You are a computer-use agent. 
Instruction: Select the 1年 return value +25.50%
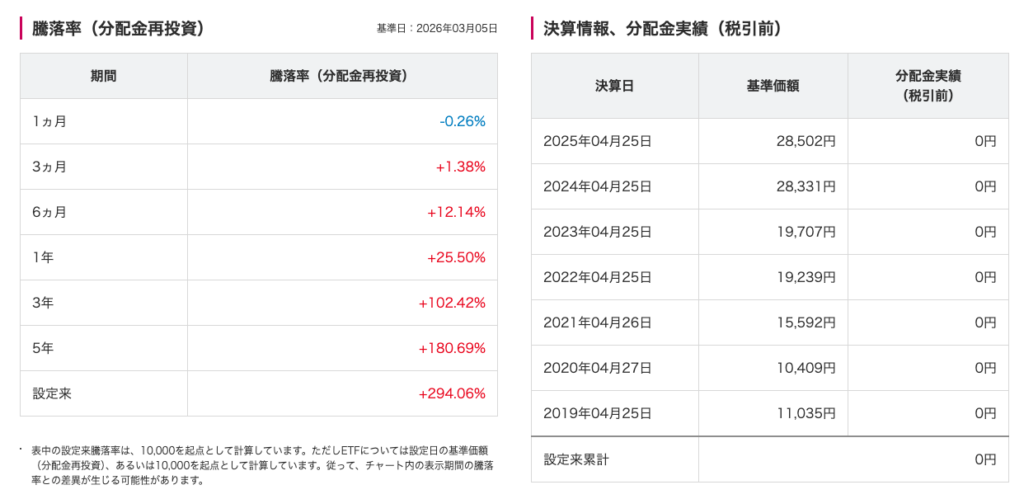456,257
